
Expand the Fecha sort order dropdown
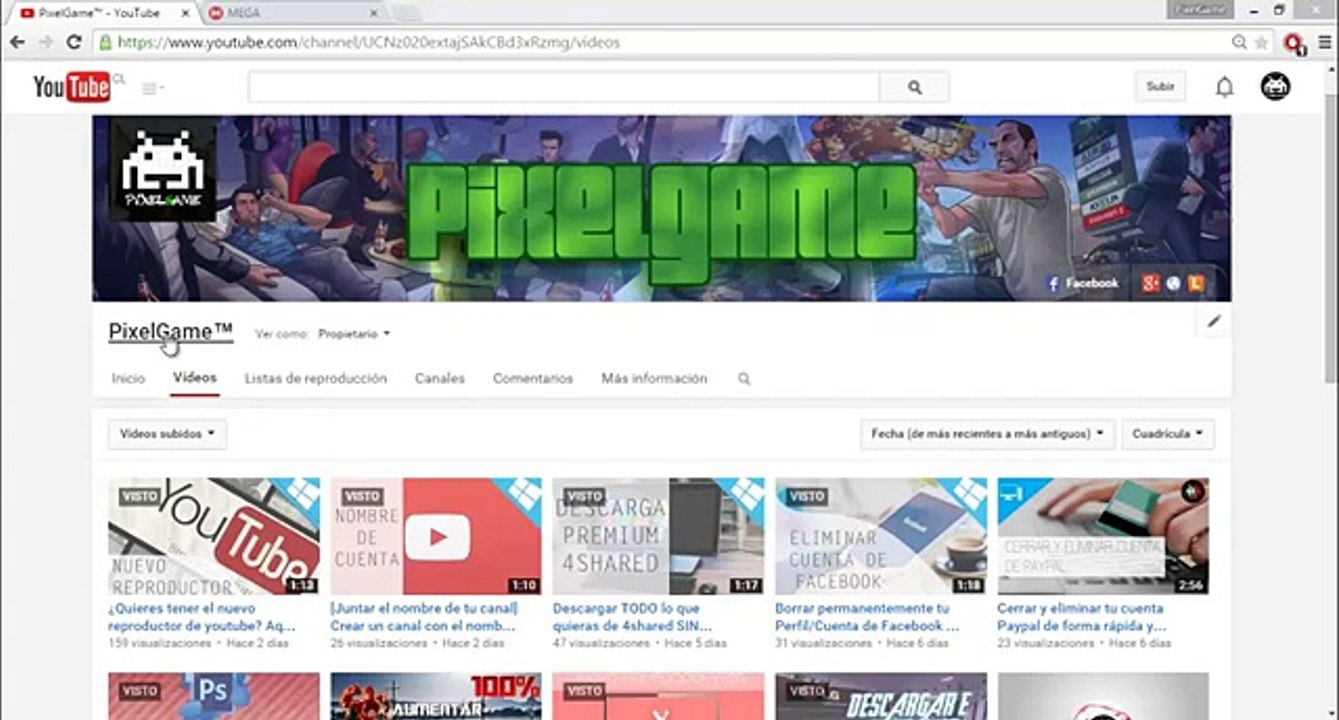click(x=988, y=434)
